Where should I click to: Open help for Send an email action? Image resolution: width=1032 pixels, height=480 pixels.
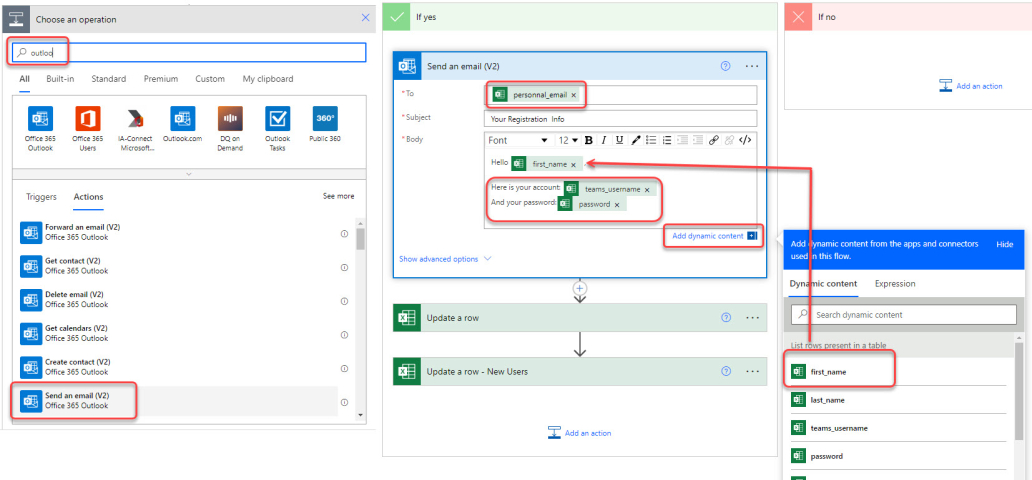[x=726, y=66]
